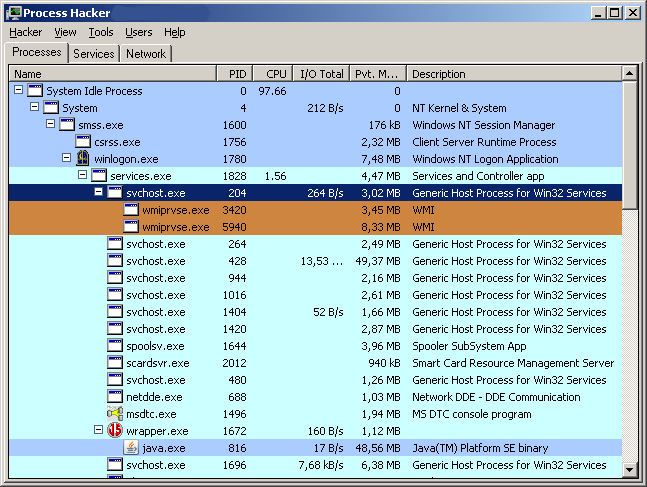
Task: Sort by the CPU column header
Action: point(273,74)
